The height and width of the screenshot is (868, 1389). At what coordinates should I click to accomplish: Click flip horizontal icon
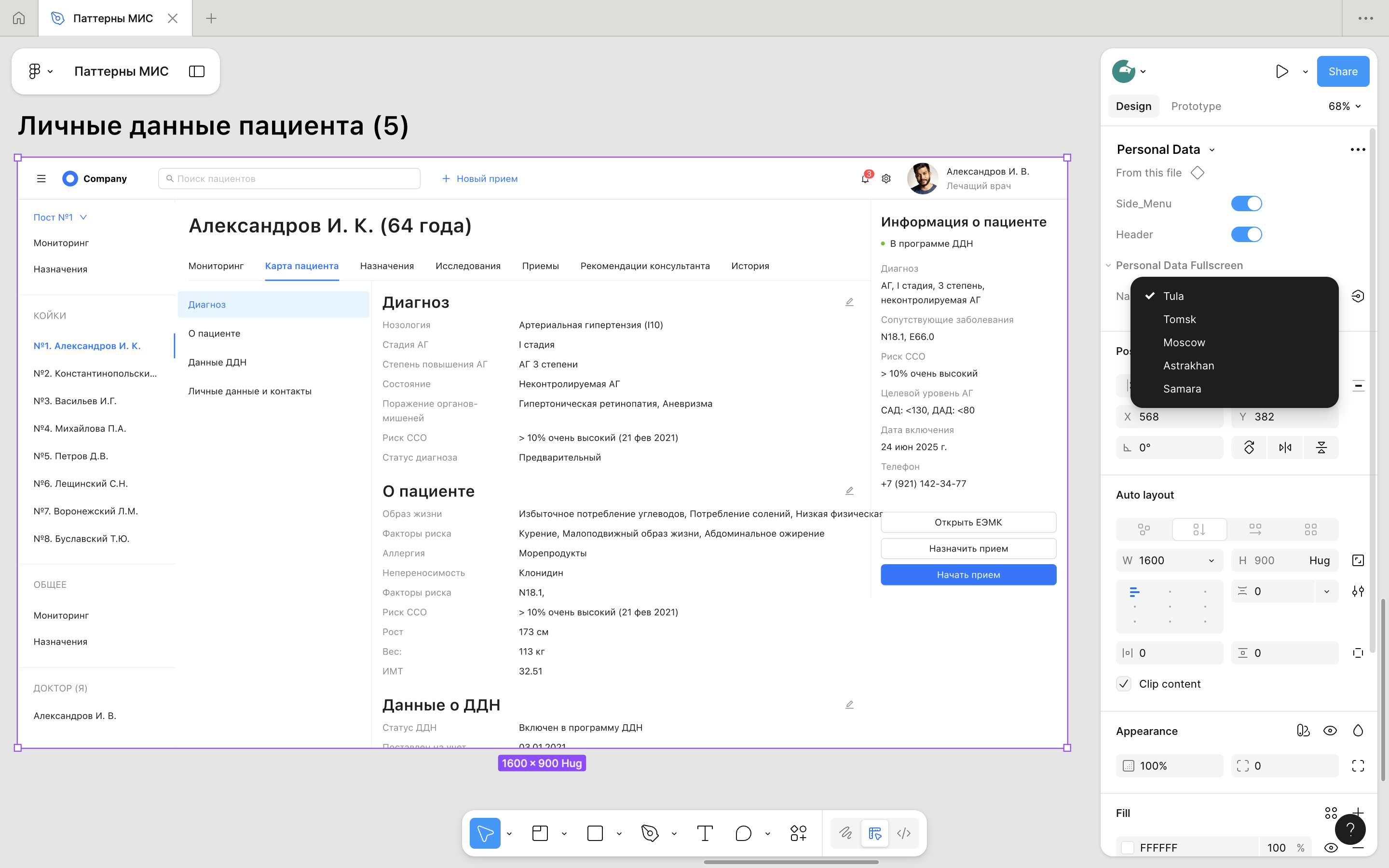tap(1285, 448)
